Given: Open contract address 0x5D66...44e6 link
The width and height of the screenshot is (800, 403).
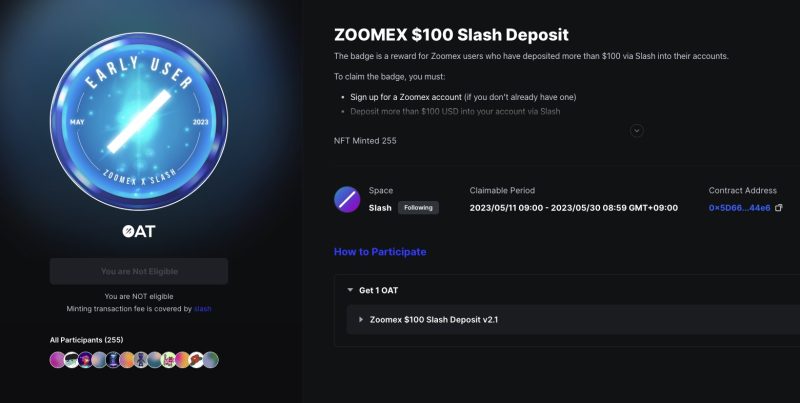Looking at the screenshot, I should coord(739,208).
